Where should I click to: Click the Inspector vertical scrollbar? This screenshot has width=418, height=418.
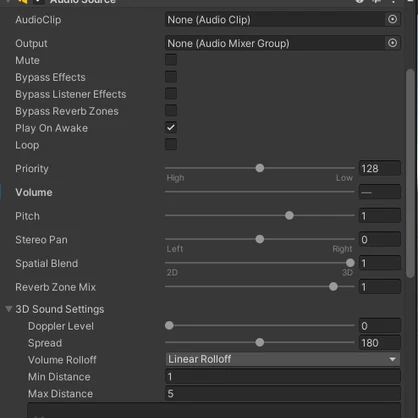410,173
